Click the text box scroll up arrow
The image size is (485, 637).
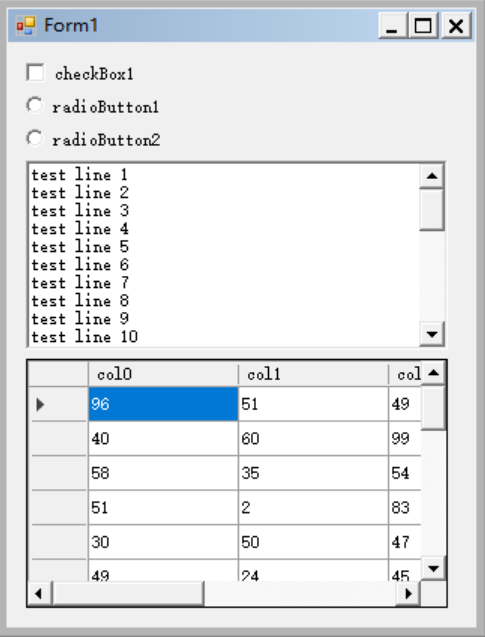click(432, 176)
